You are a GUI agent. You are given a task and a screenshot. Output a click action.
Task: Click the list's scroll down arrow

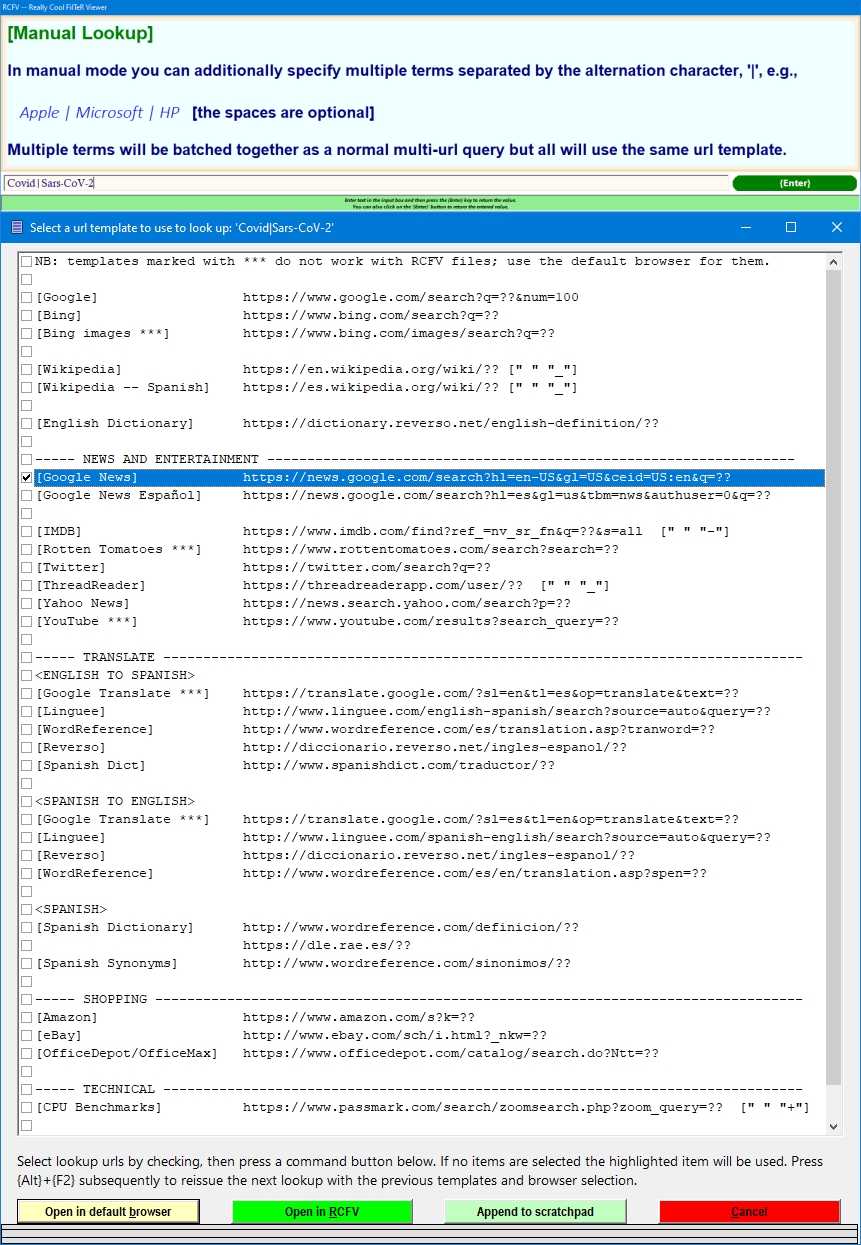point(834,1127)
